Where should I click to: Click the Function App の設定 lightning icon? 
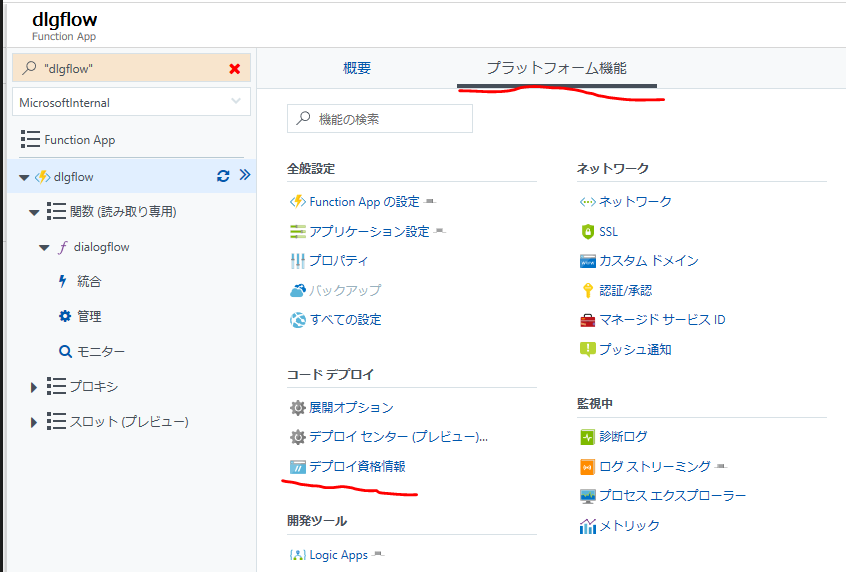tap(298, 202)
